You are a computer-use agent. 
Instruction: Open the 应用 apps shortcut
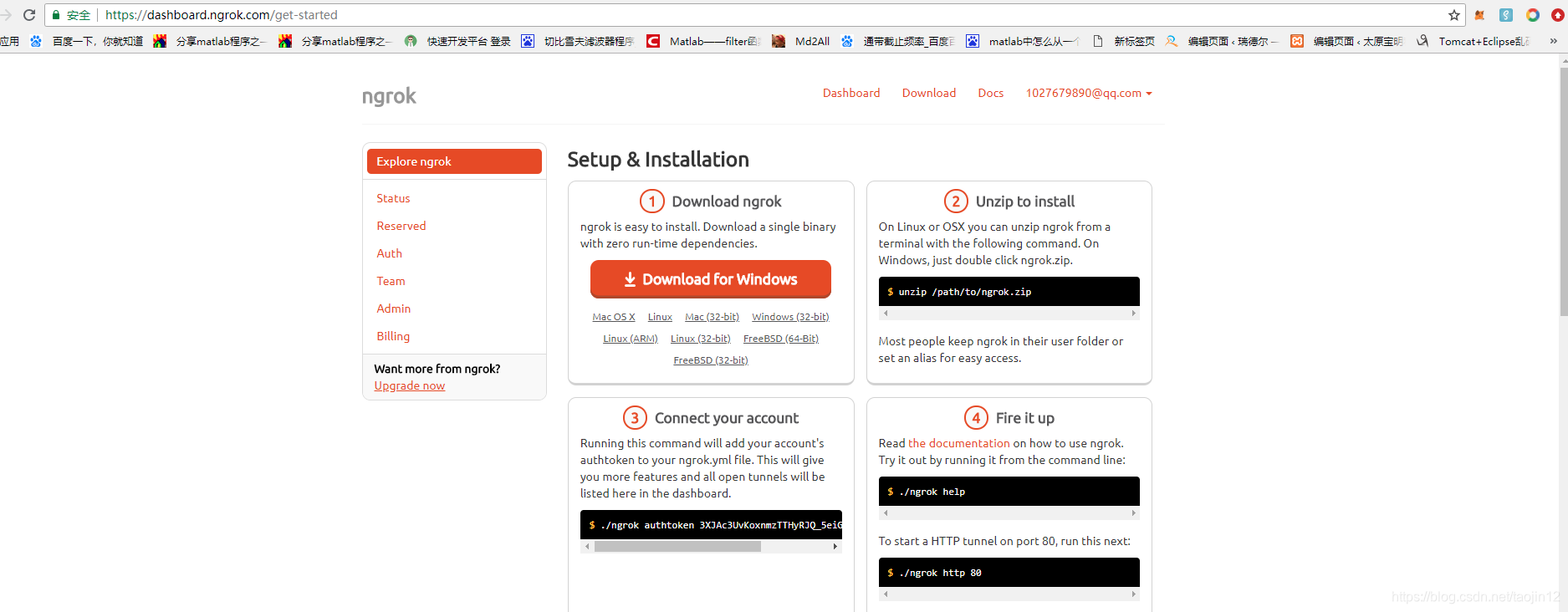(9, 41)
